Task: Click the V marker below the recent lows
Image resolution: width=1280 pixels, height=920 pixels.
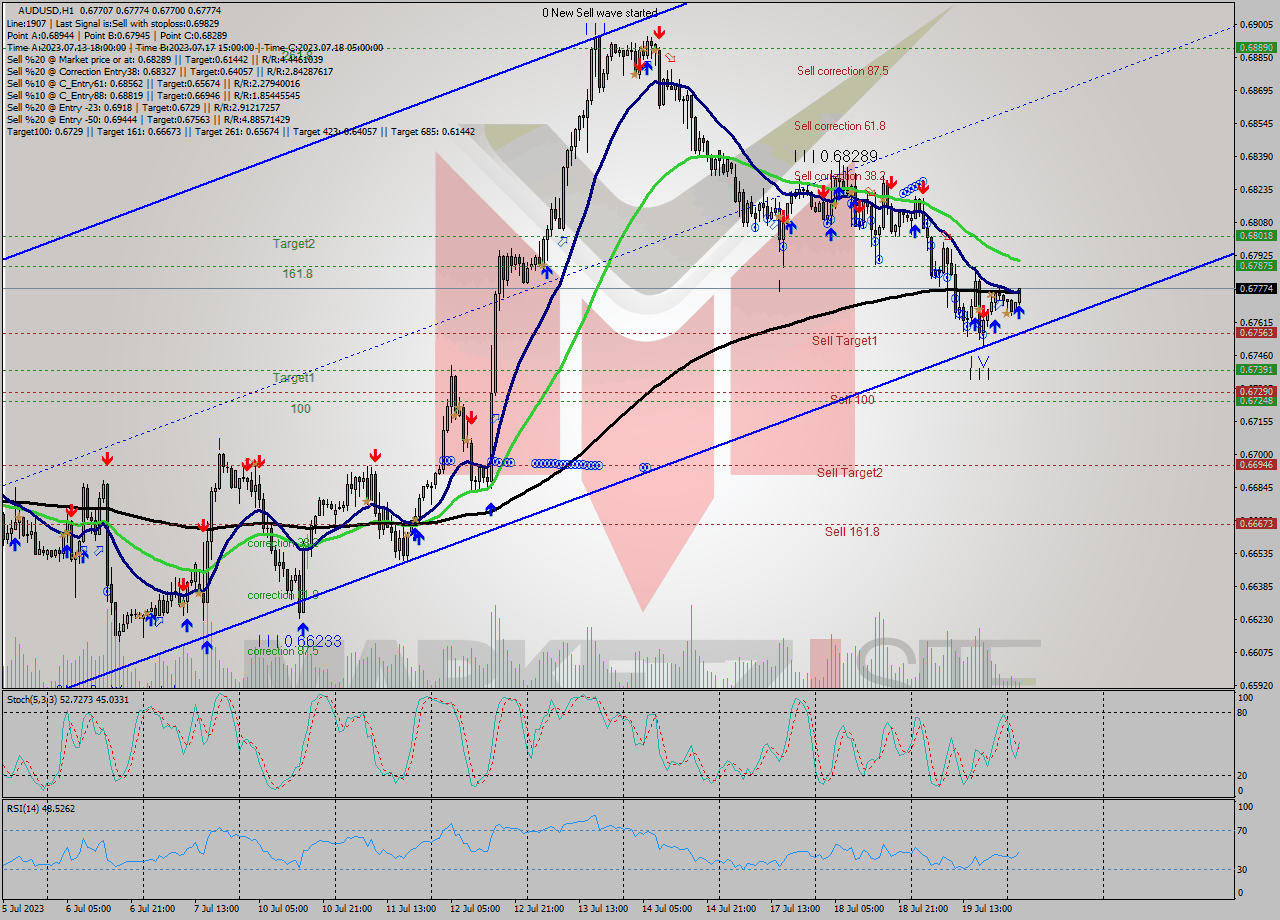Action: [x=983, y=361]
